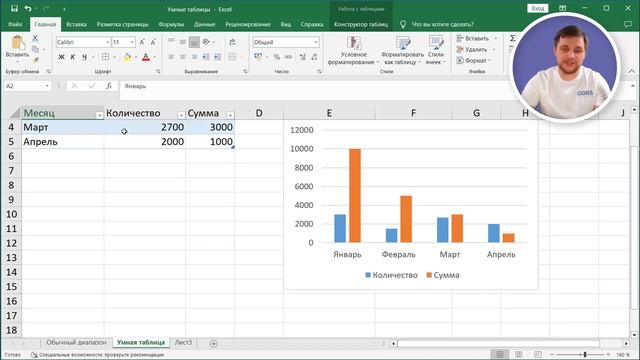Undo the last action
This screenshot has height=360, width=640.
(28, 9)
